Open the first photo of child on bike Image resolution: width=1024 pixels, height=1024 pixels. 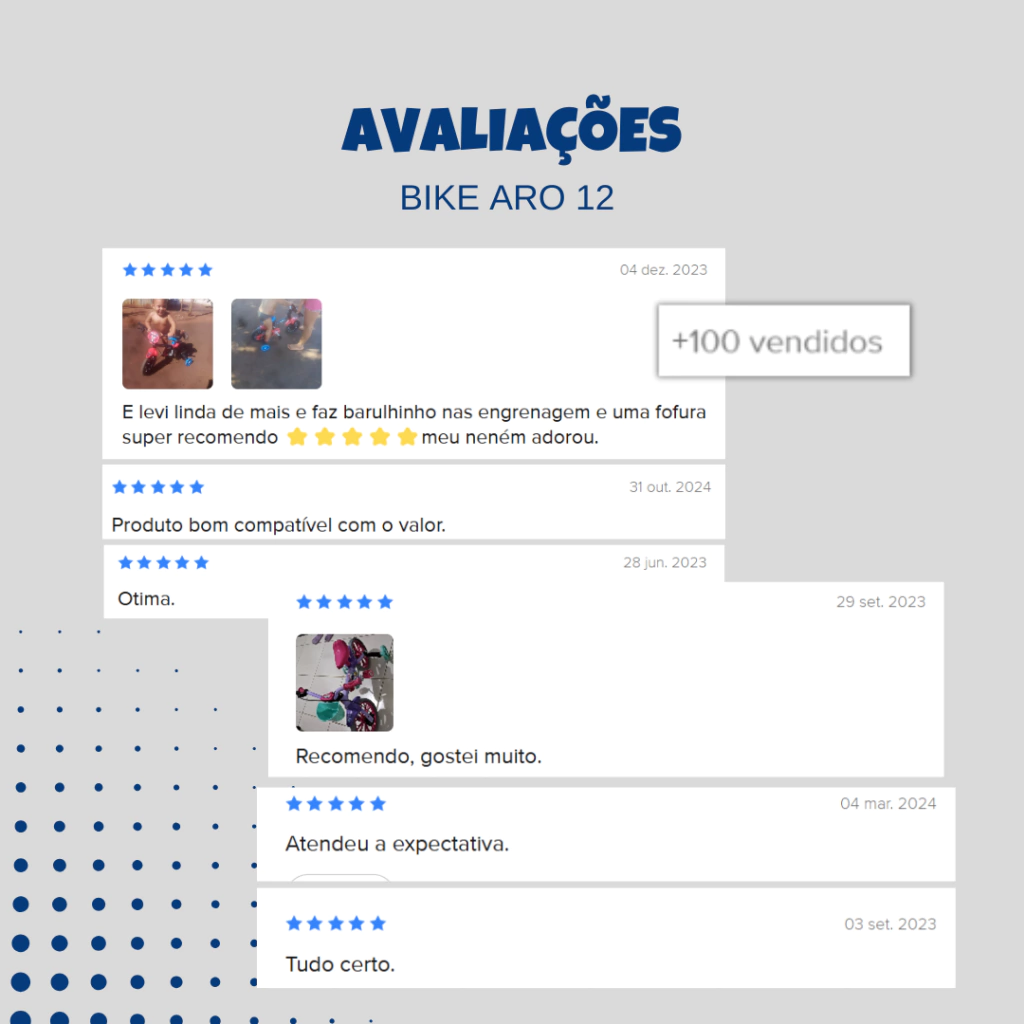tap(168, 344)
